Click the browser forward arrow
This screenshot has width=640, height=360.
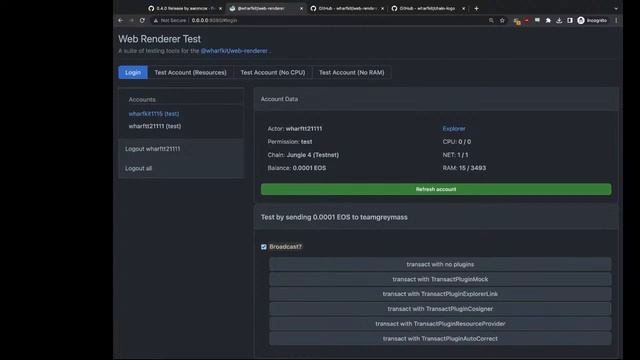(x=131, y=20)
